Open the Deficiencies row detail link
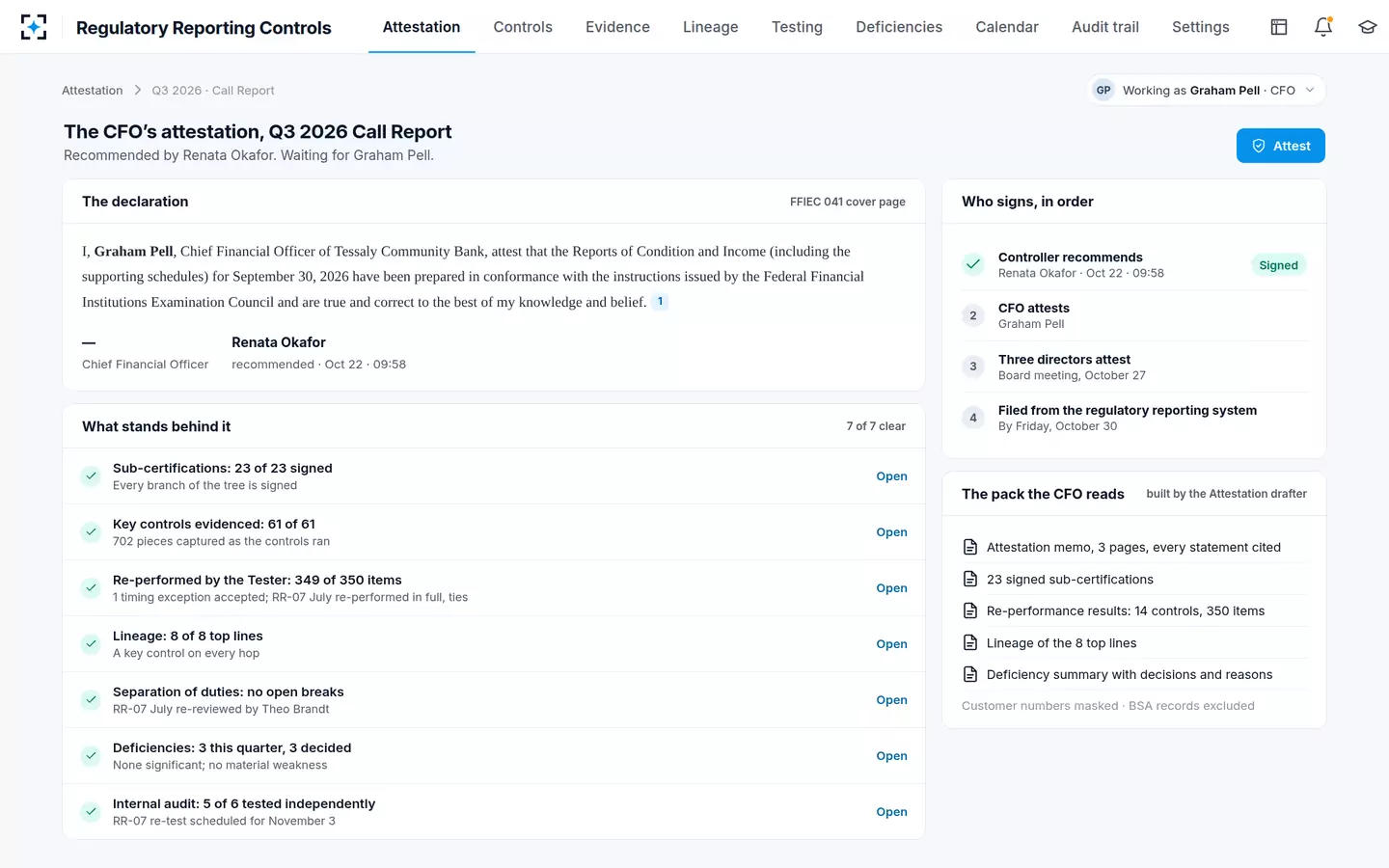1389x868 pixels. pyautogui.click(x=891, y=756)
